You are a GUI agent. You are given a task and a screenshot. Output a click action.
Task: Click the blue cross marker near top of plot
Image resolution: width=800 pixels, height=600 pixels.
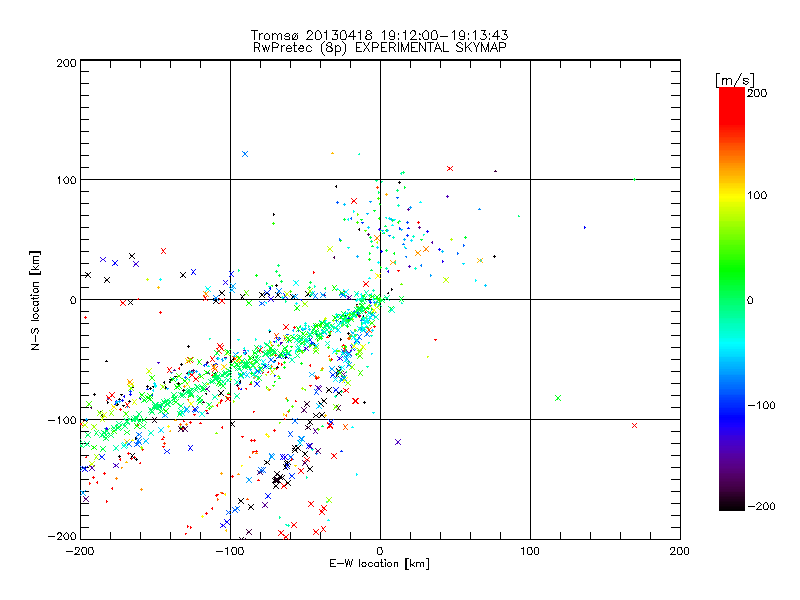tap(245, 154)
